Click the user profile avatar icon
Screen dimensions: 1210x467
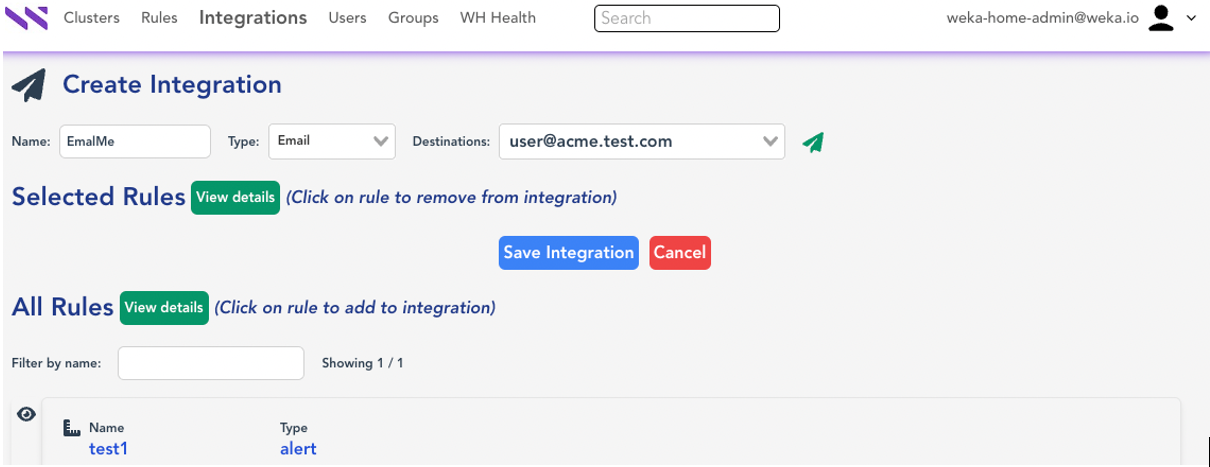pos(1160,18)
